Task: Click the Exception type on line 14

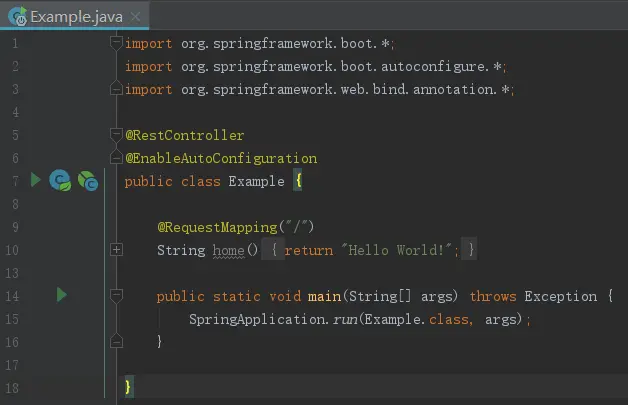Action: (561, 296)
